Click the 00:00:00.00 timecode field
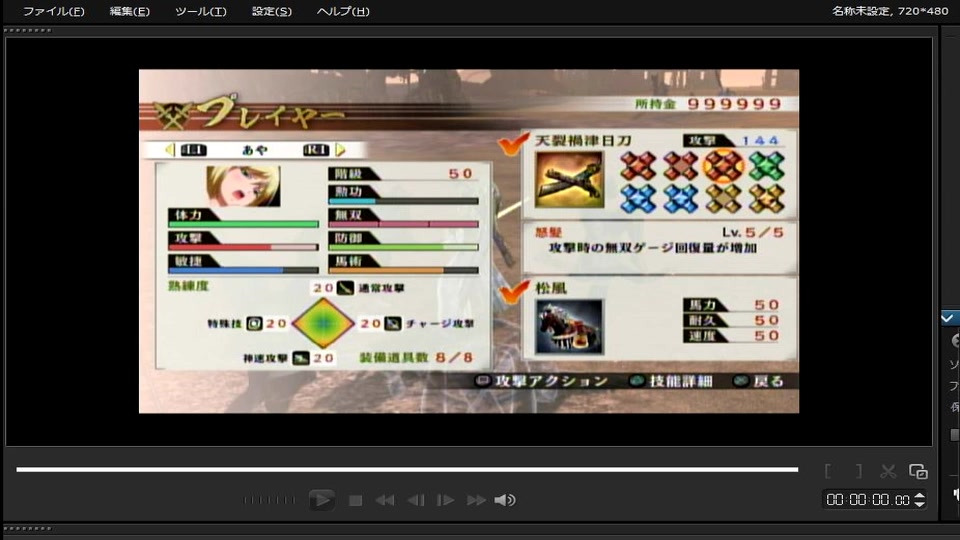The image size is (960, 540). [868, 500]
